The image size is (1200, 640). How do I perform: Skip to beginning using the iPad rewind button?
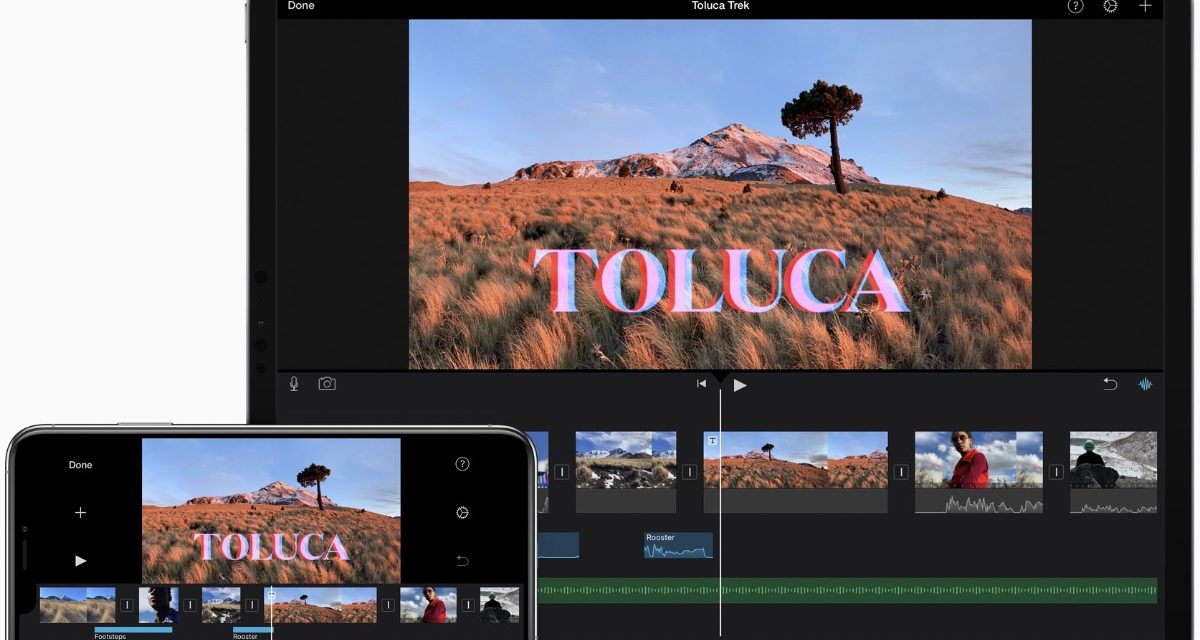pyautogui.click(x=702, y=384)
